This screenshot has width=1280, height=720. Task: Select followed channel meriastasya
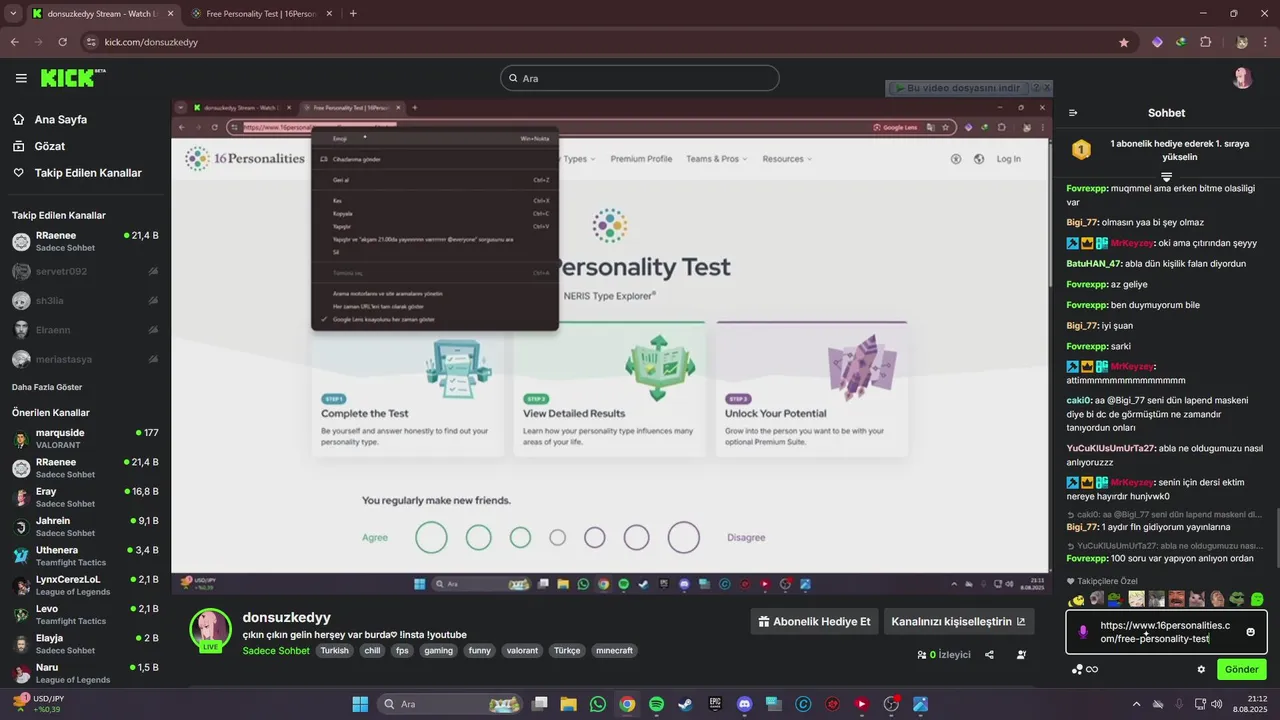click(x=85, y=359)
